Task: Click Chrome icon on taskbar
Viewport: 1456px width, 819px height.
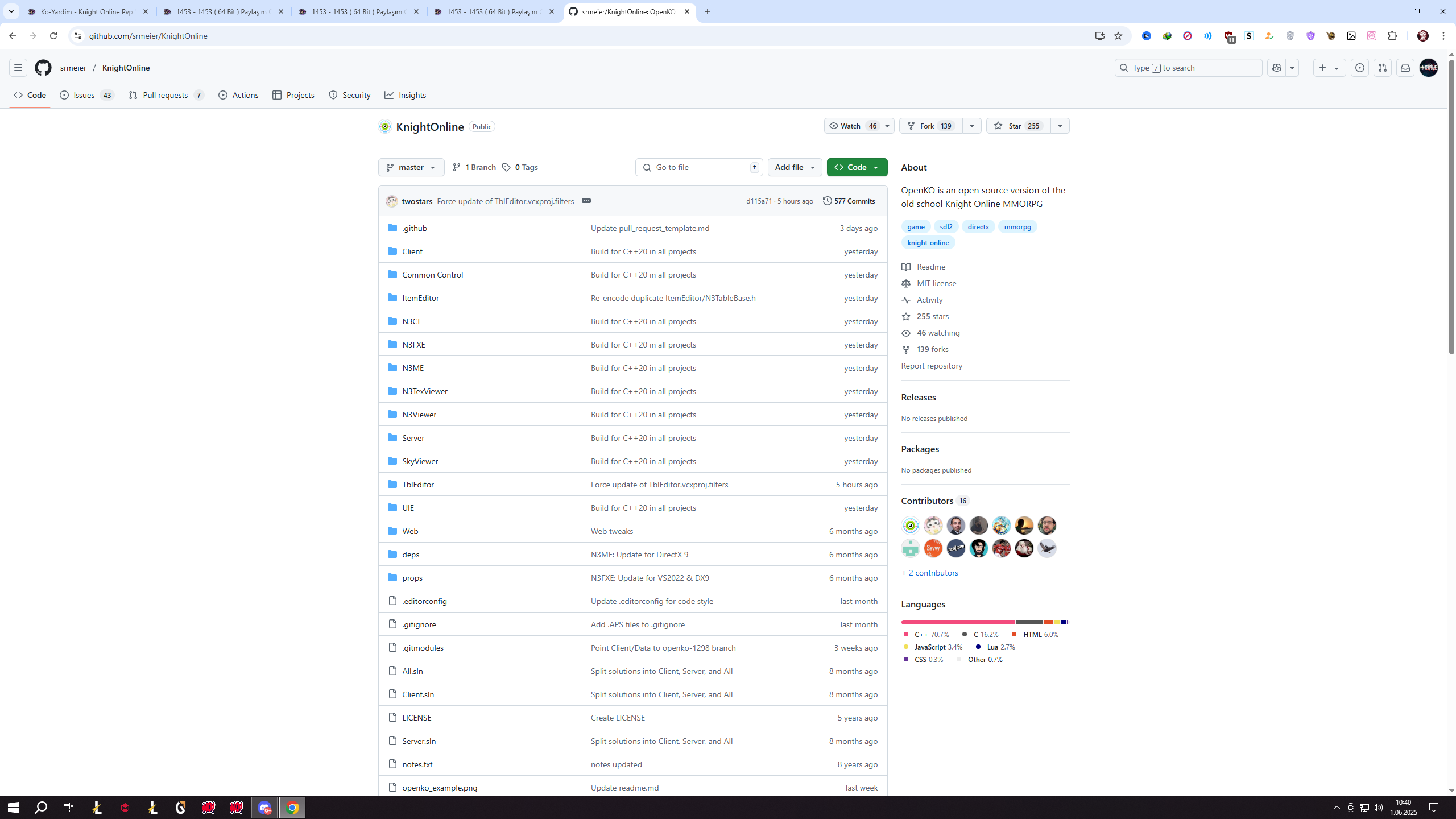Action: [x=292, y=808]
